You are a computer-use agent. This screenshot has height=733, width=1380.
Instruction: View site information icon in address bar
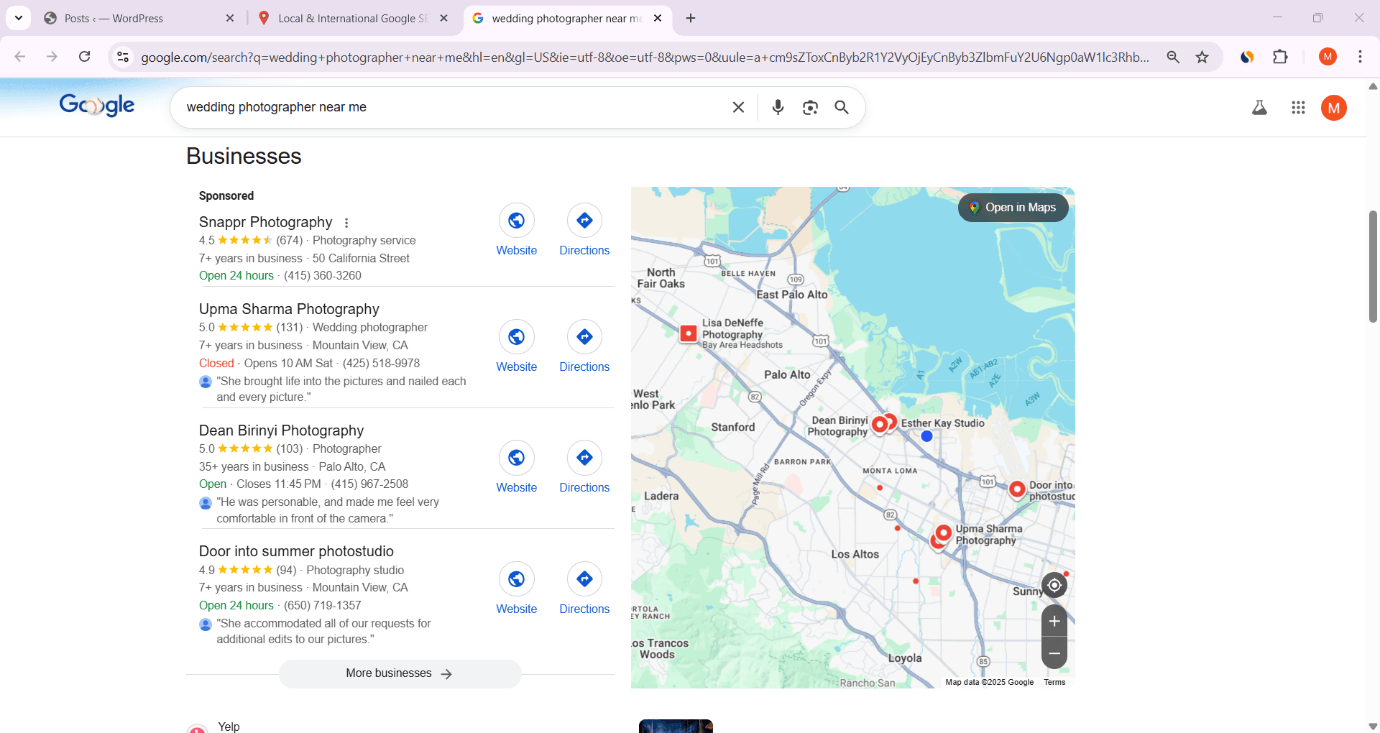click(123, 57)
